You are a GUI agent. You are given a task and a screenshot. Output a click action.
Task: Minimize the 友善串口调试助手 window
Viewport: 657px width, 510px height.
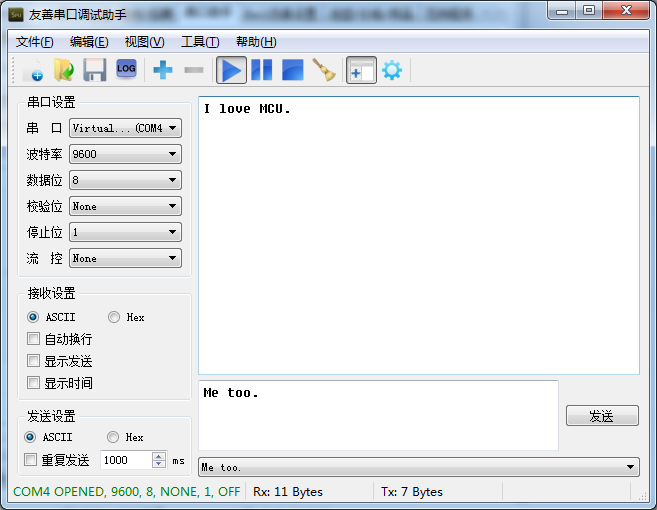561,11
